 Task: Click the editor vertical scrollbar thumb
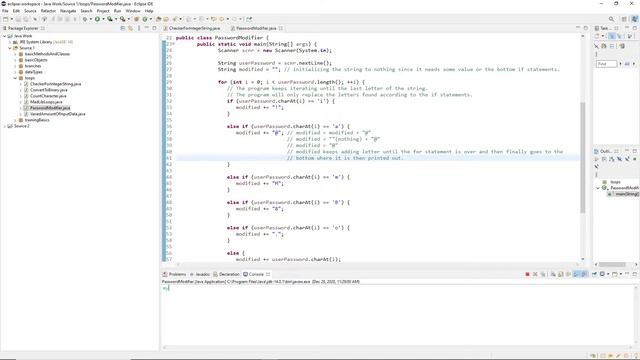[x=582, y=157]
